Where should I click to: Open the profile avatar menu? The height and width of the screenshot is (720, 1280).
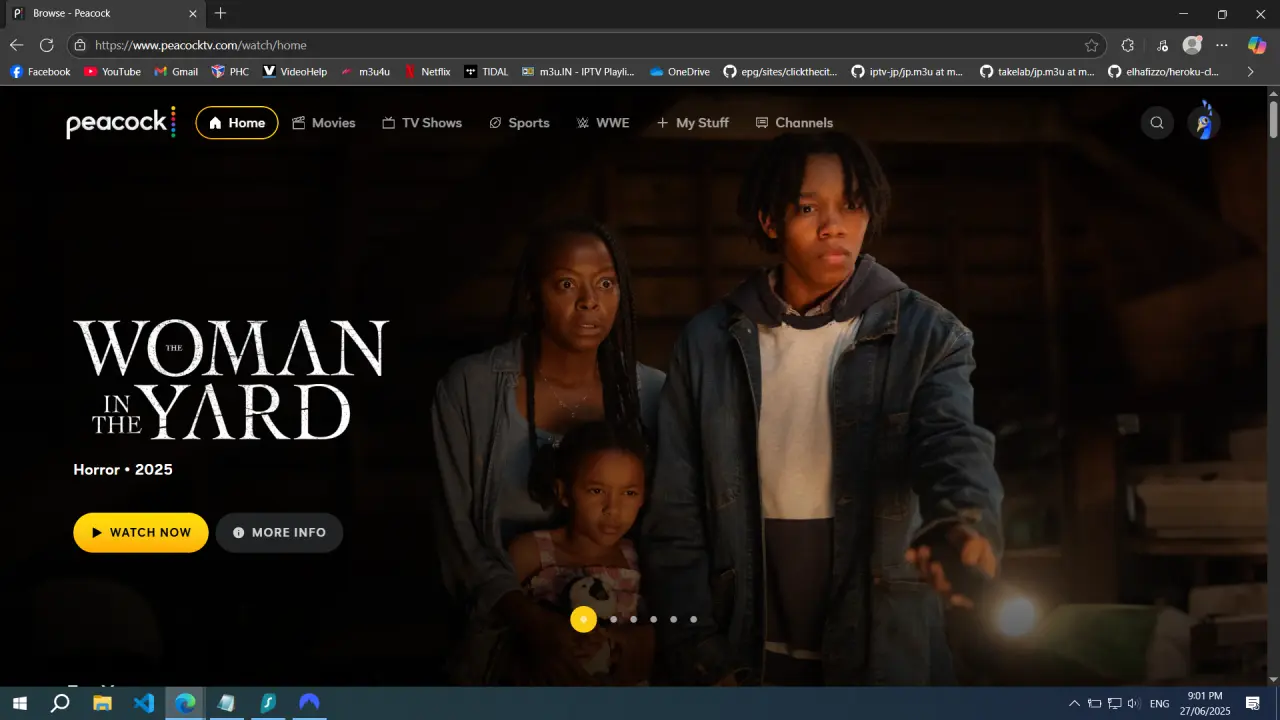[1204, 123]
